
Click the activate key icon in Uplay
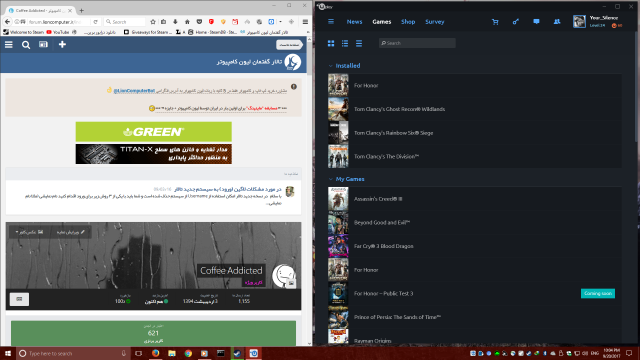516,22
